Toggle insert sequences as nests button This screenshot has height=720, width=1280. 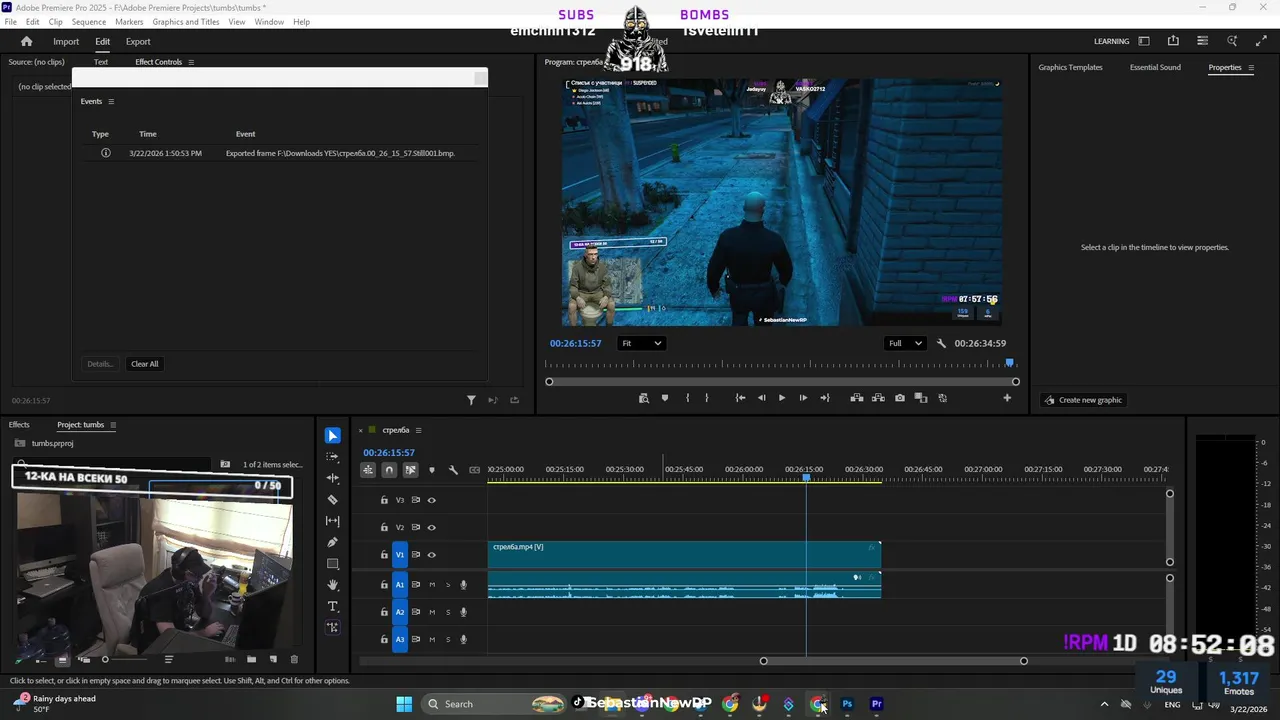368,470
